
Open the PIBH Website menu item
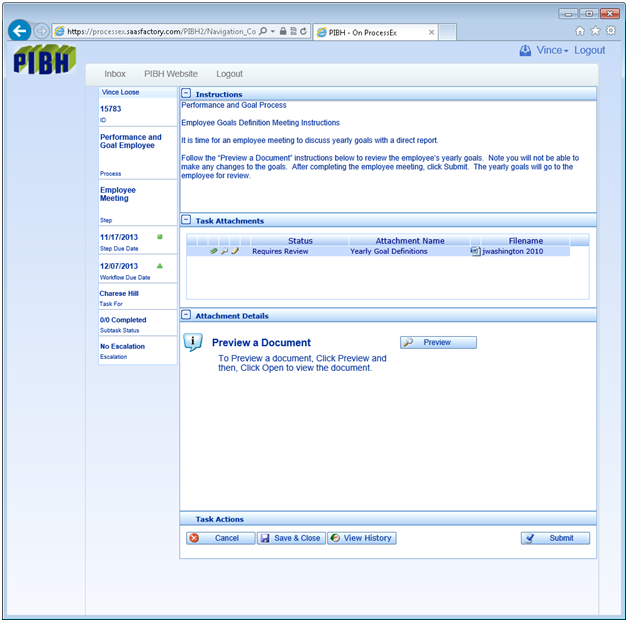171,74
